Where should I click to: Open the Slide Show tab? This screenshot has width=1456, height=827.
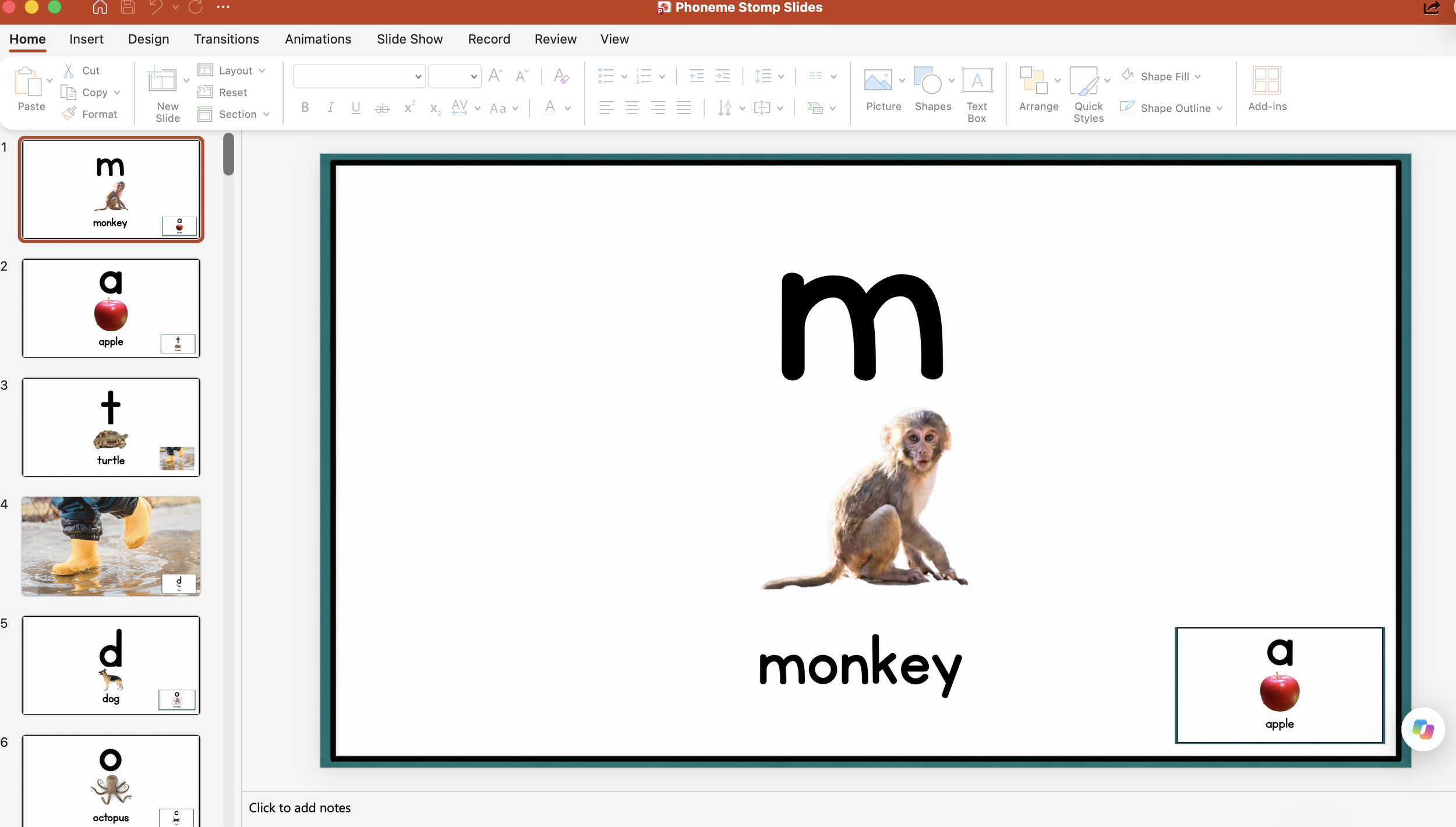(x=409, y=39)
